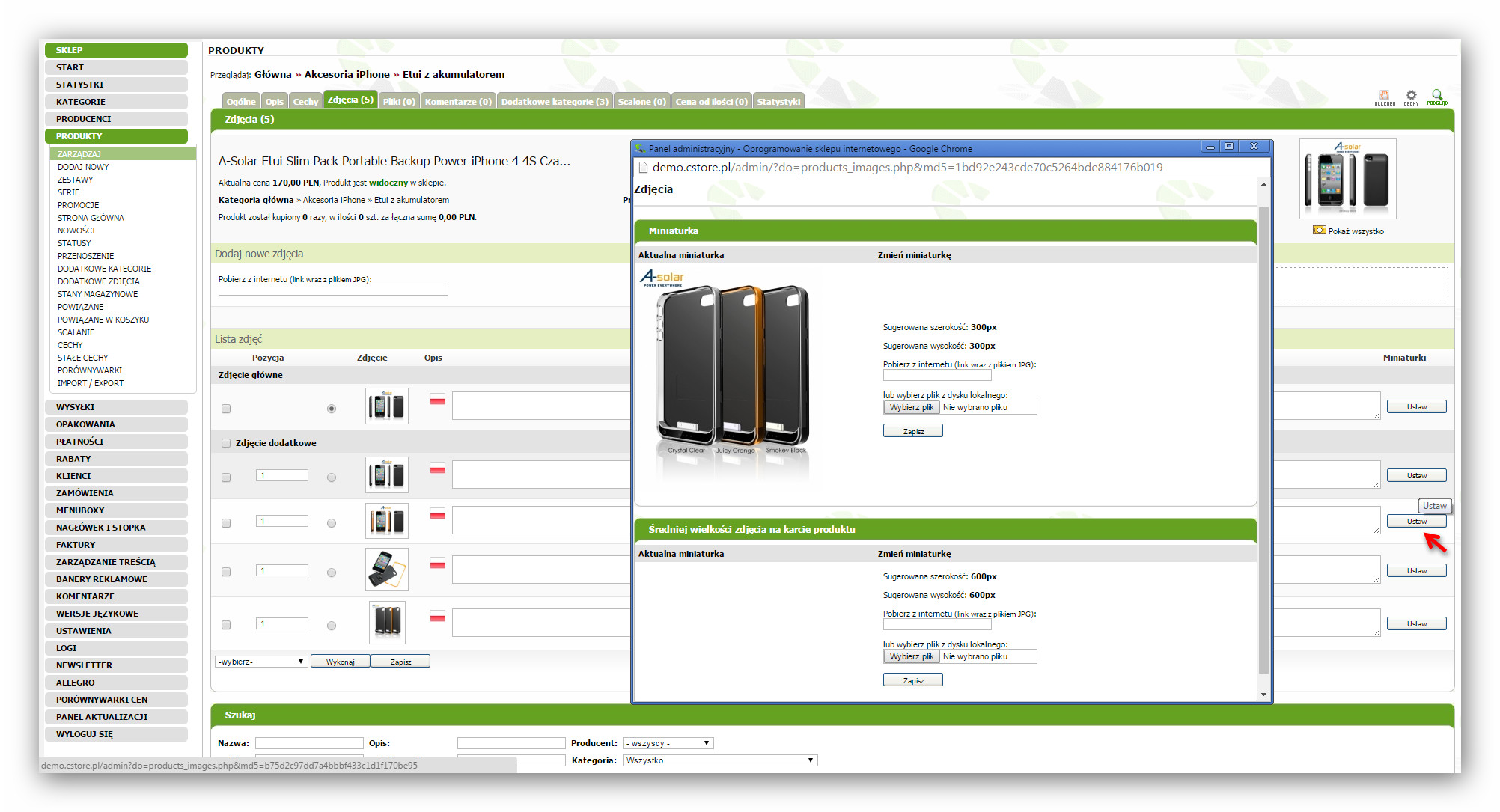Viewport: 1500px width, 812px height.
Task: Click the Pobierz z internetu URL field under Dodaj nowe zdjęcia
Action: [x=333, y=290]
